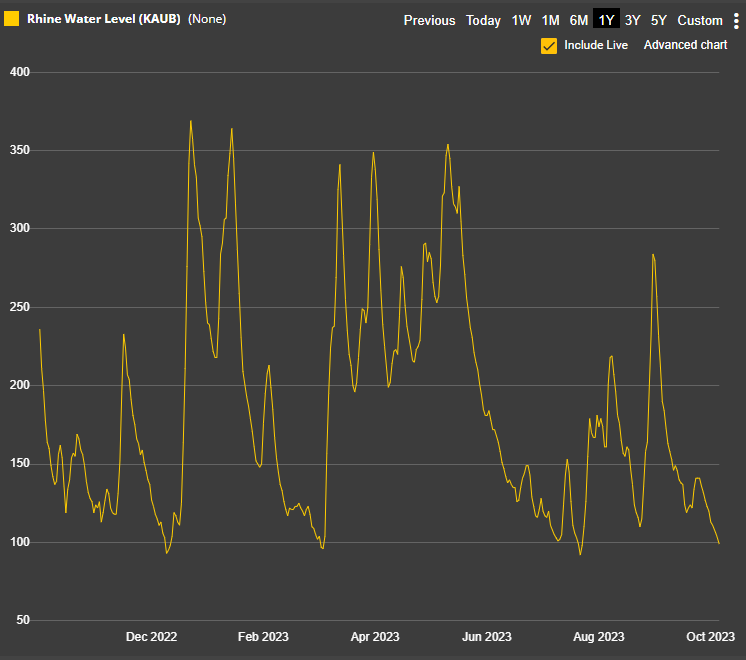Switch chart range to 3Y
Screen dimensions: 746x660
(632, 20)
